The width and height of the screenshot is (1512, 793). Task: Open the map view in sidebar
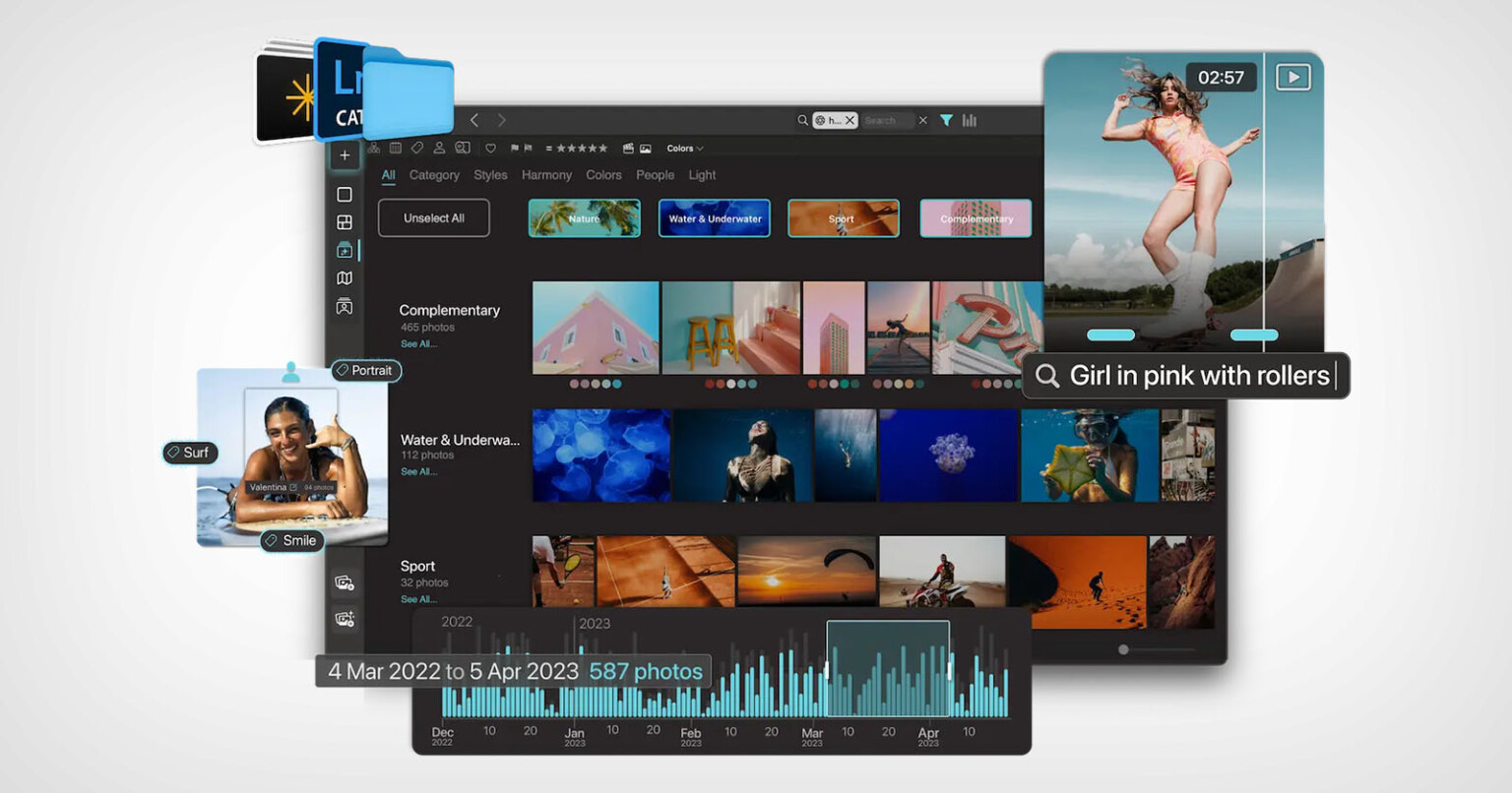pyautogui.click(x=345, y=278)
